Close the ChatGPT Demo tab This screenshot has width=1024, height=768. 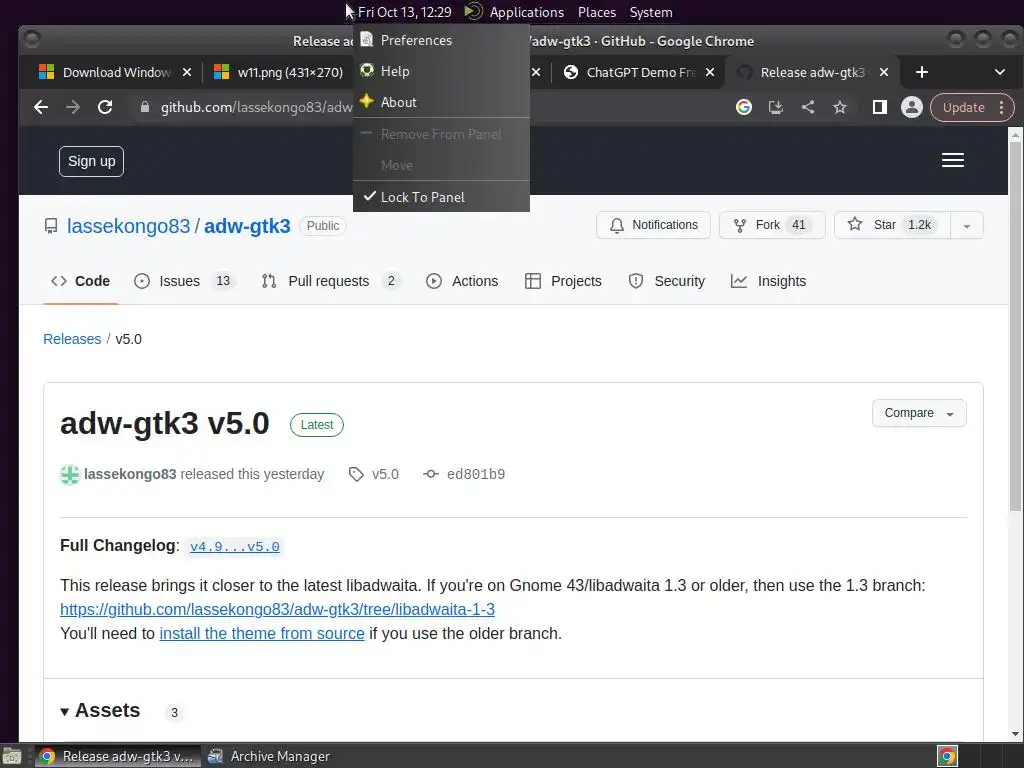pyautogui.click(x=710, y=72)
